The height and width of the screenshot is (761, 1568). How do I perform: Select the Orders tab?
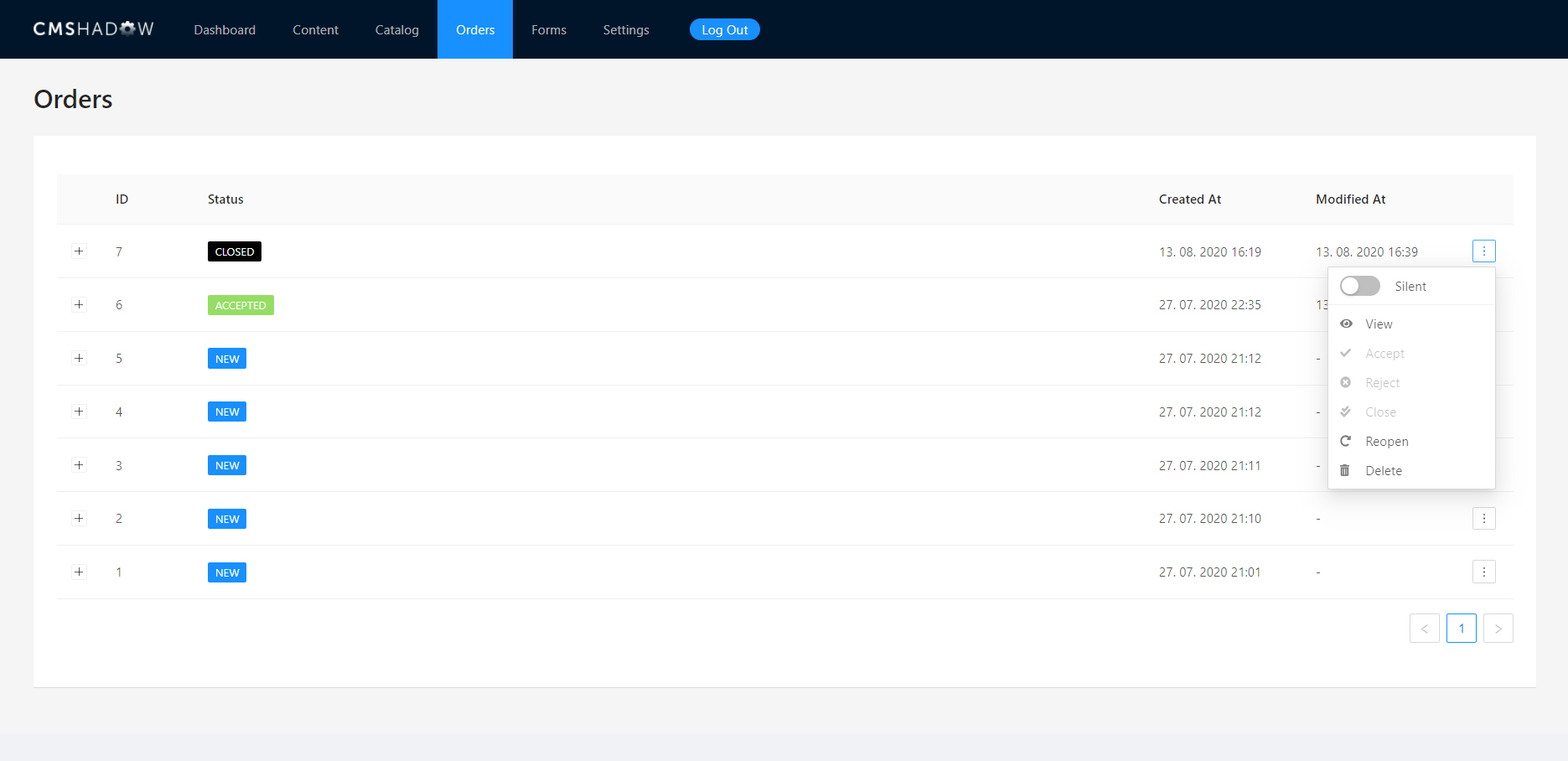tap(475, 29)
